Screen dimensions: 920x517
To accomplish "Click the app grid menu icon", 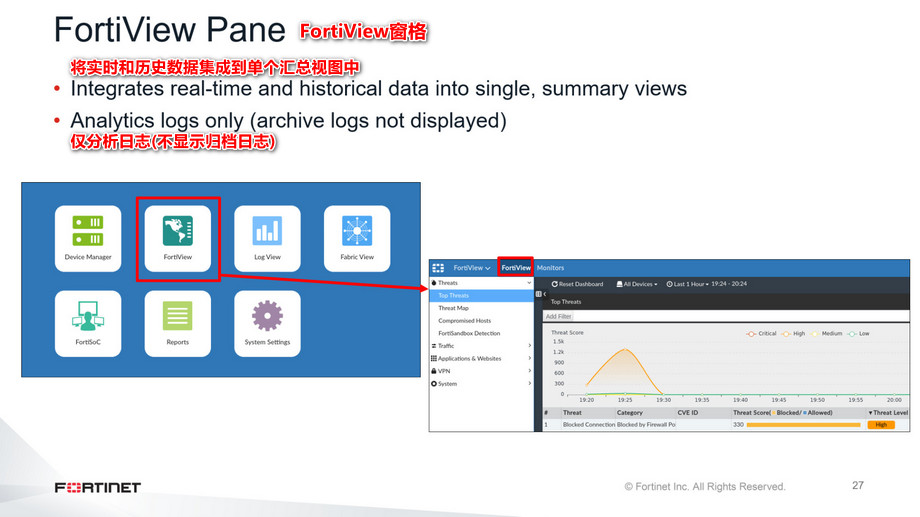I will point(438,268).
